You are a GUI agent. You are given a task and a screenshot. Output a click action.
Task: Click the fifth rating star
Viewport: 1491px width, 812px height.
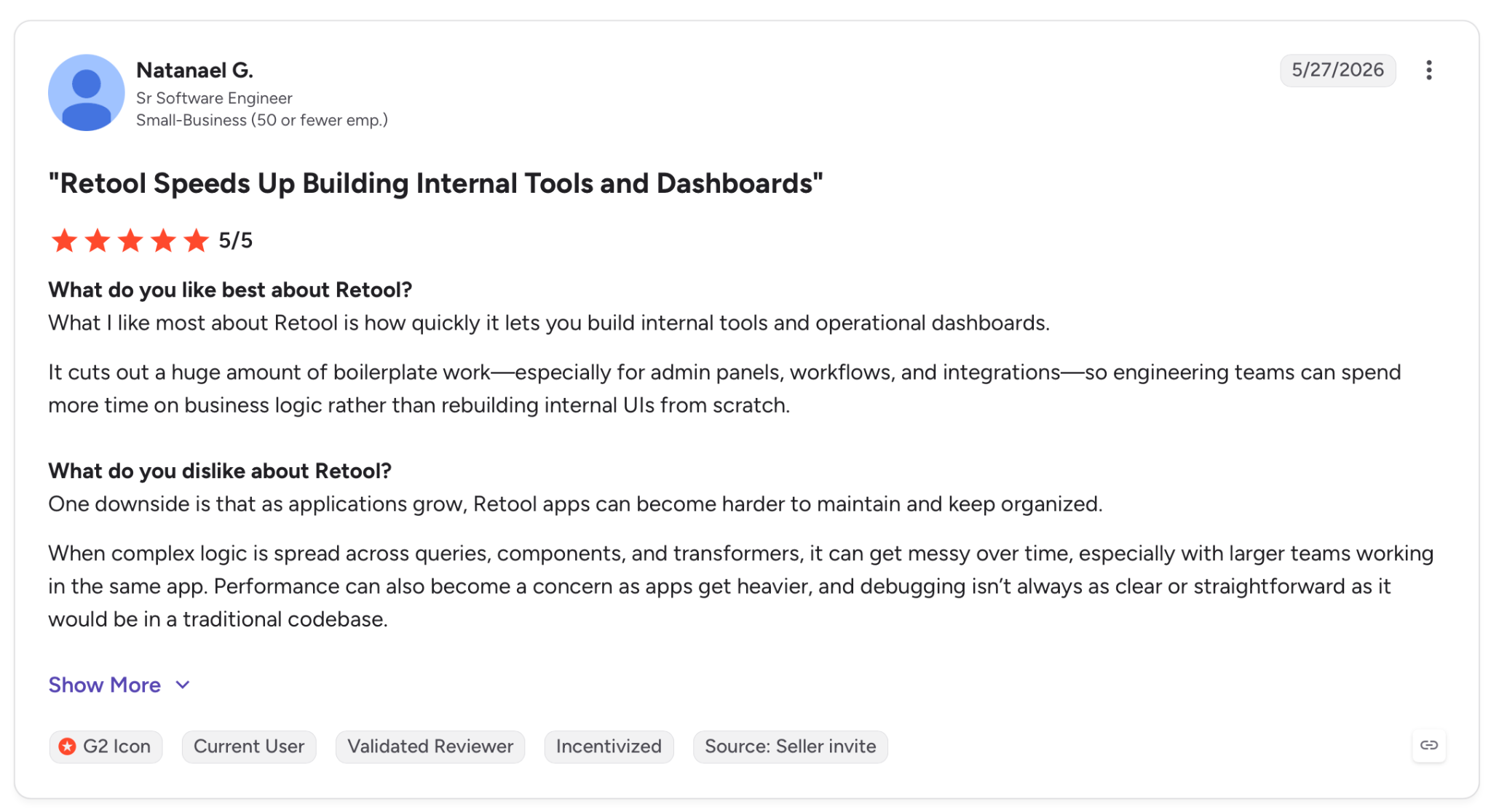click(x=196, y=240)
